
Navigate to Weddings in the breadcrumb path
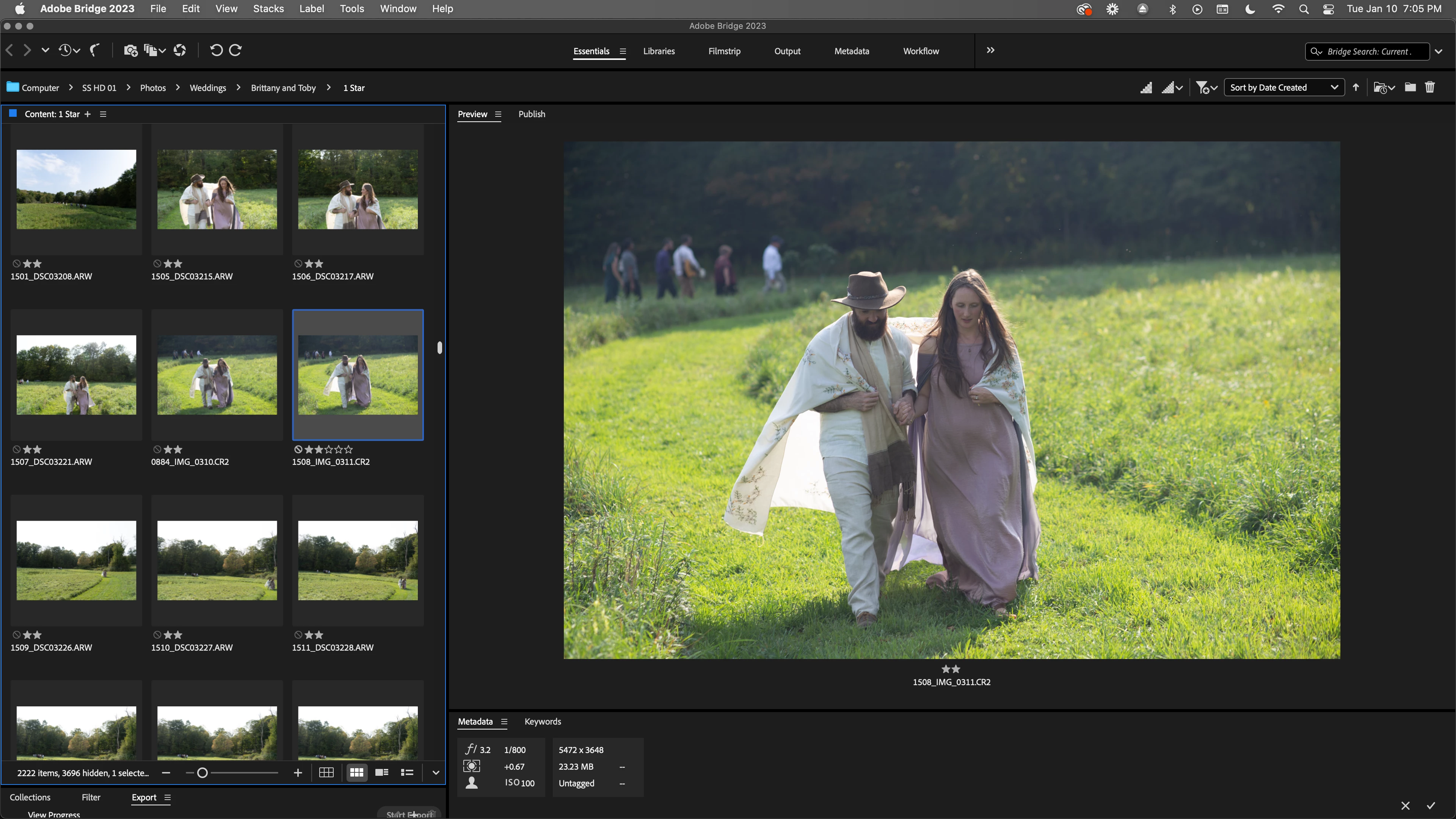[x=207, y=88]
